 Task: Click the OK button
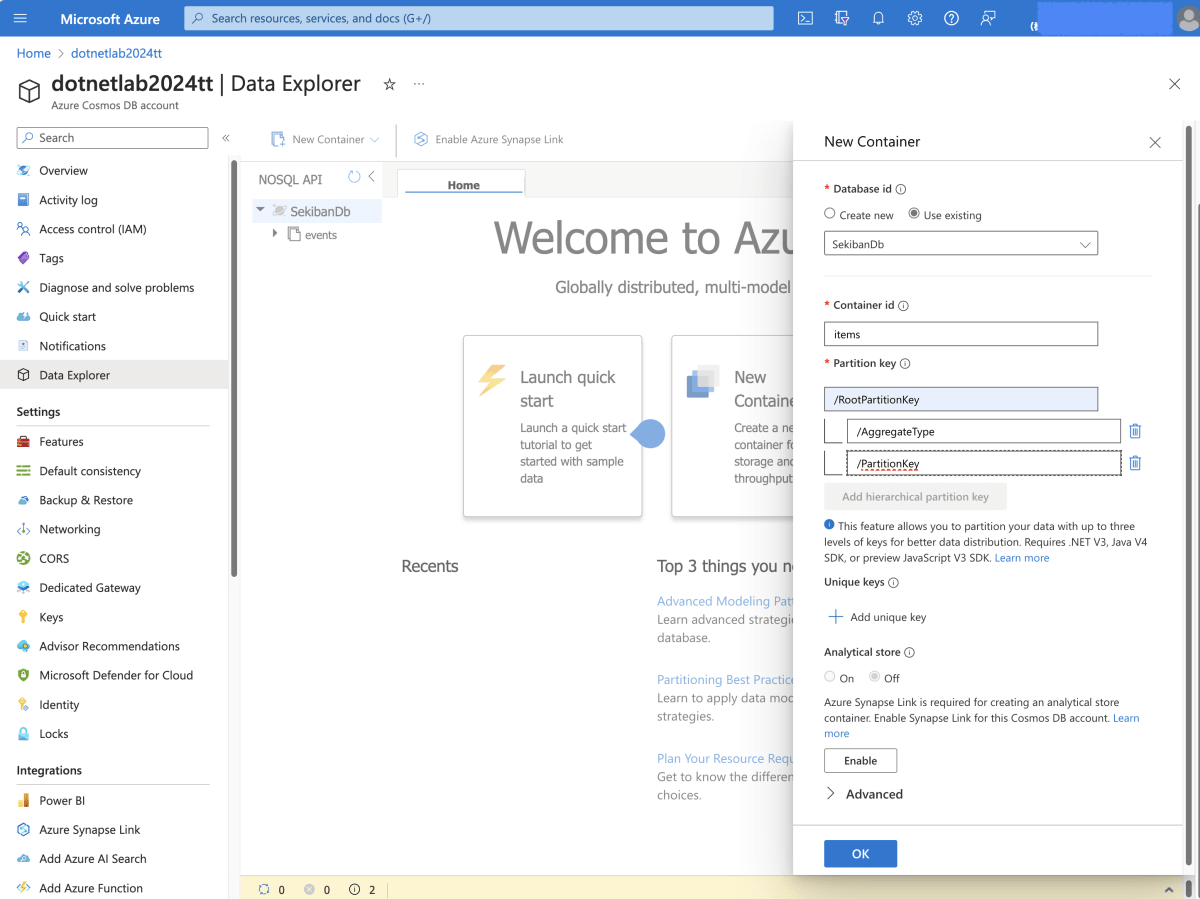click(860, 853)
